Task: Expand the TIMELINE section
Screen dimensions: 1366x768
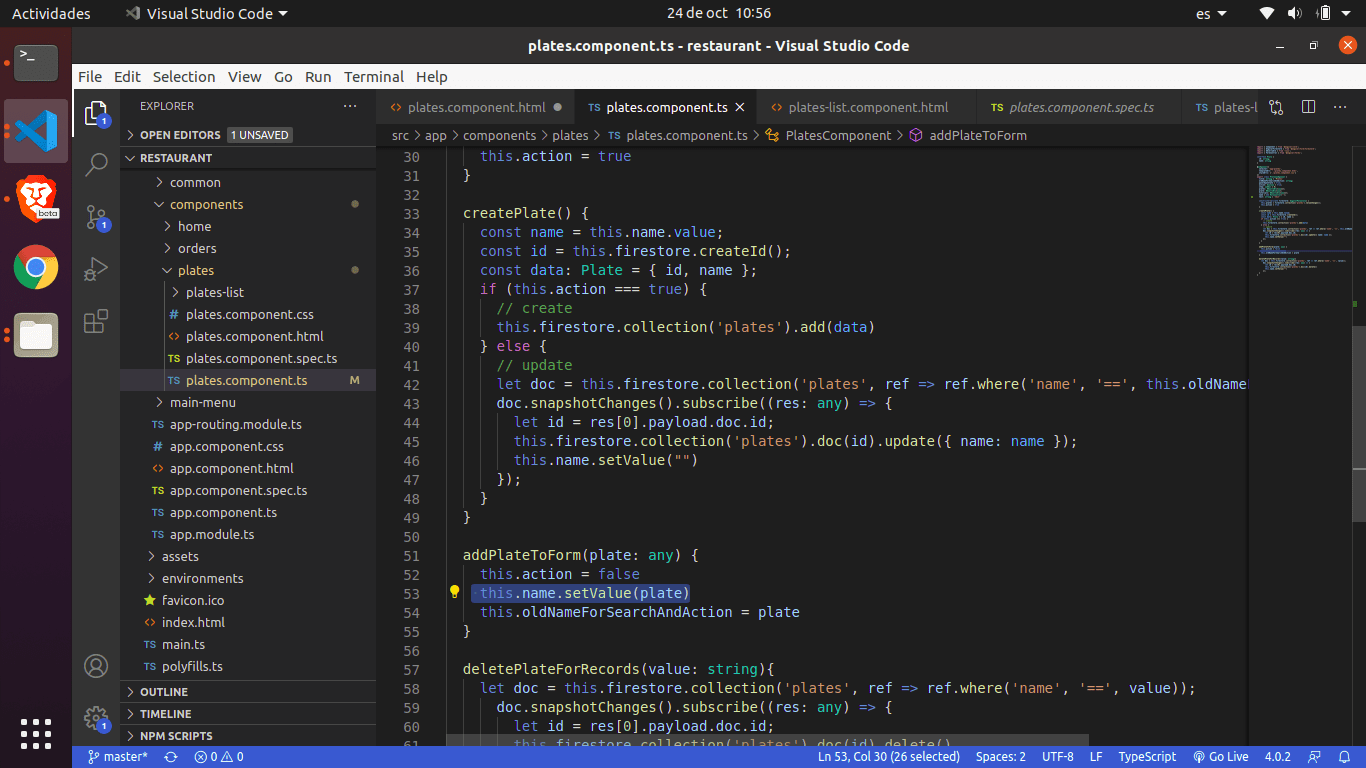Action: 165,714
